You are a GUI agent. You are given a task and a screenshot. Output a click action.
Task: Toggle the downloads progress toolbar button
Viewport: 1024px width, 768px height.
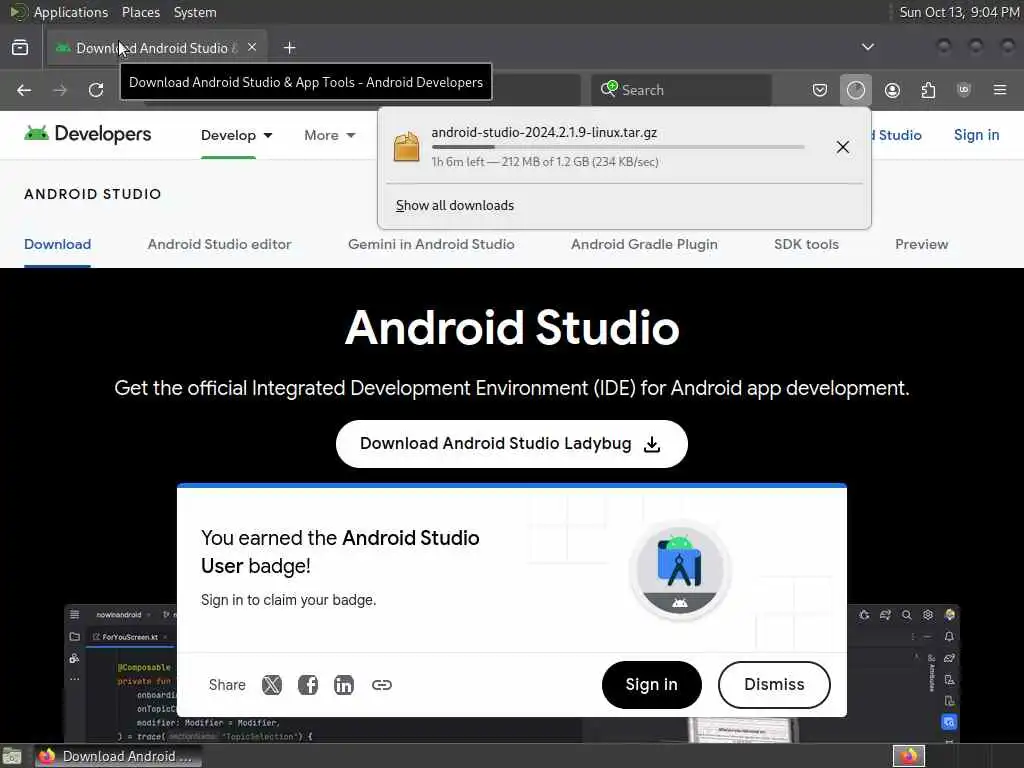point(856,90)
